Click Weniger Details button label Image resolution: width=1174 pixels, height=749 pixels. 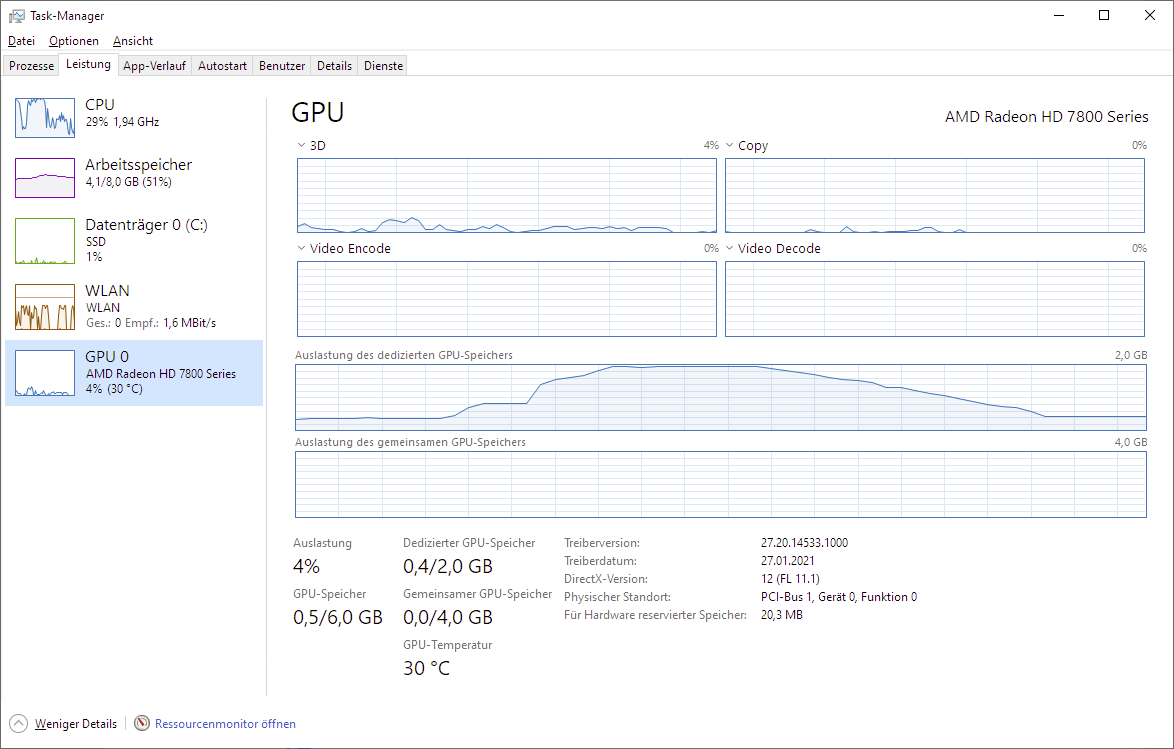[76, 724]
